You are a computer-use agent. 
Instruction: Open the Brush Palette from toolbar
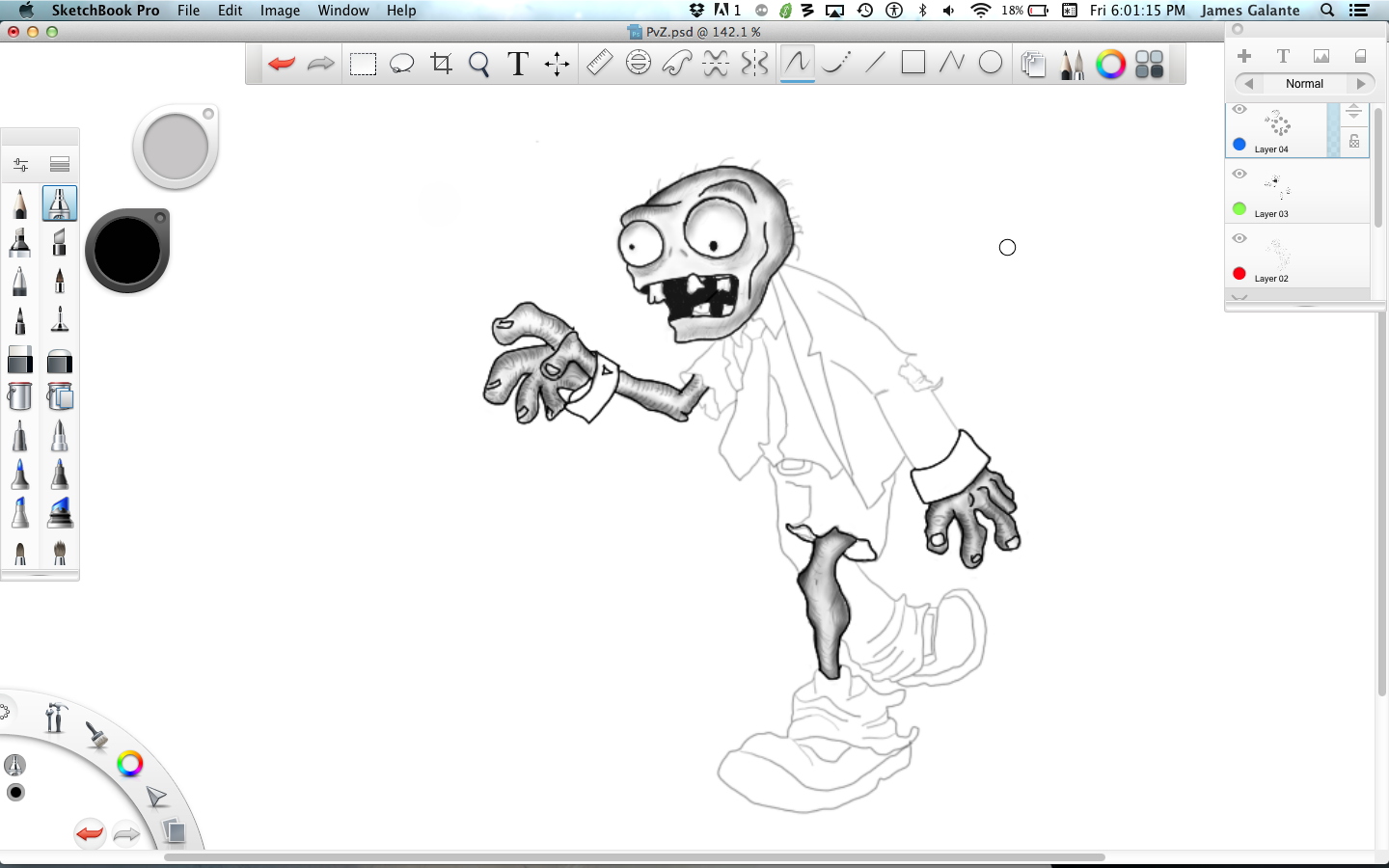point(1072,65)
